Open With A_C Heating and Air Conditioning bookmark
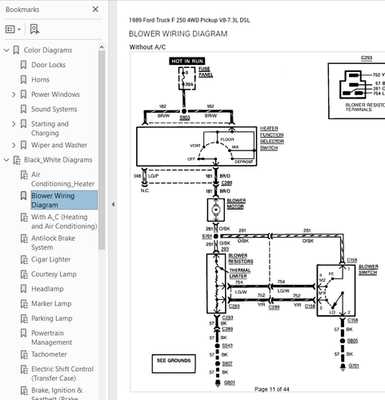Screen dimensions: 385x400 click(x=64, y=222)
